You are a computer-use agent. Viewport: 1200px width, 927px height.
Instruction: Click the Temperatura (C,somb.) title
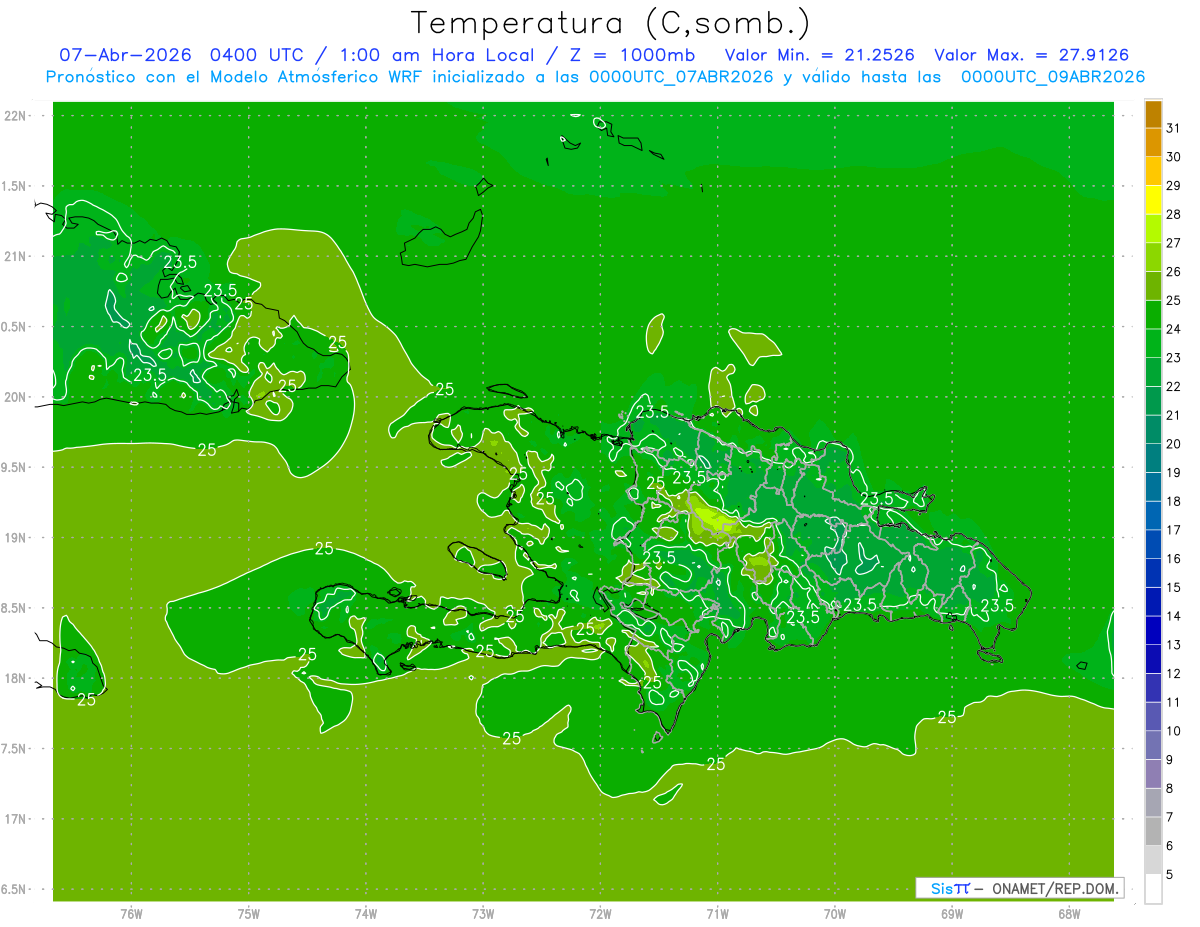pos(612,24)
